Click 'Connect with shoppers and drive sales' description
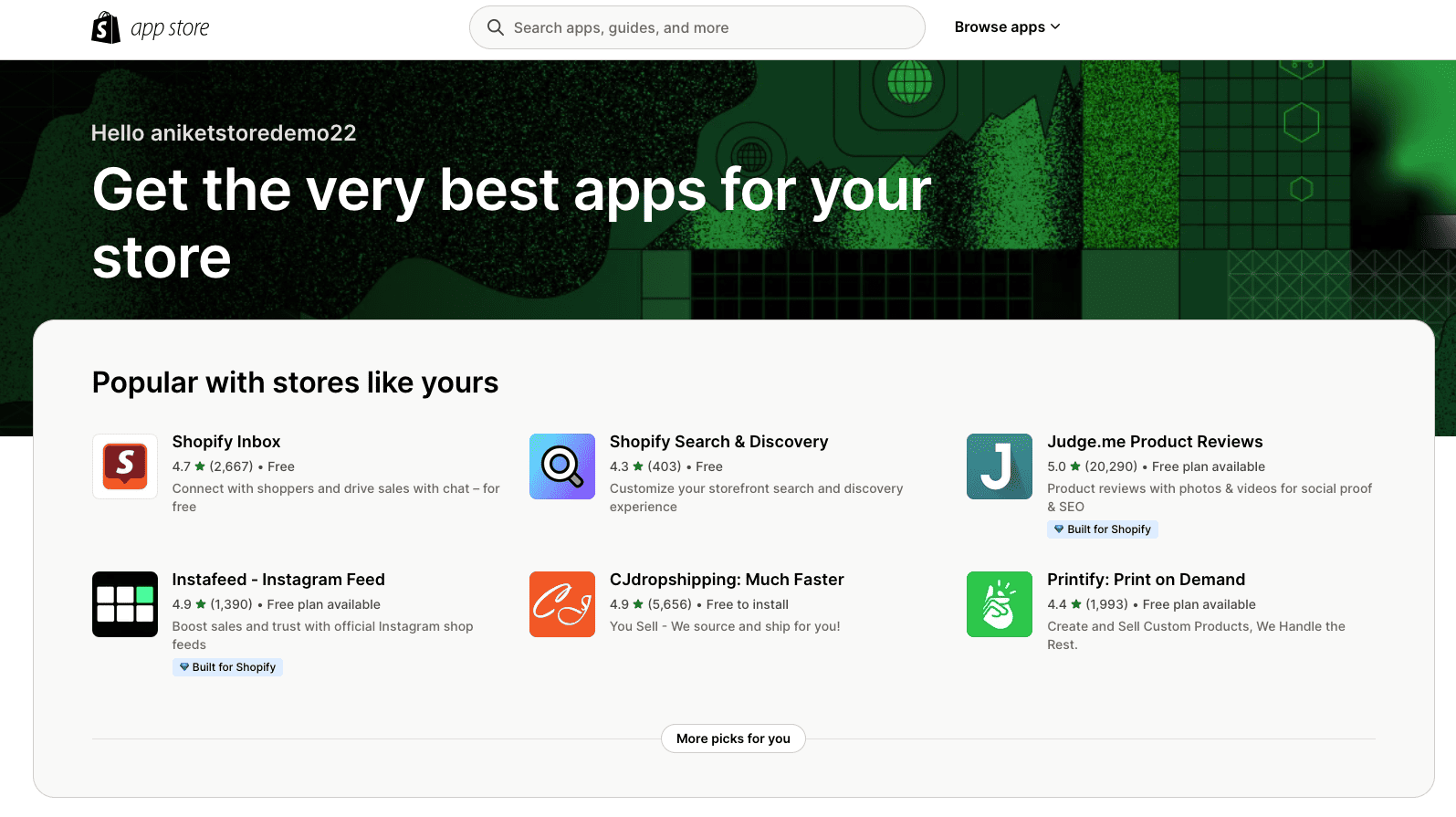The width and height of the screenshot is (1456, 817). (x=336, y=498)
